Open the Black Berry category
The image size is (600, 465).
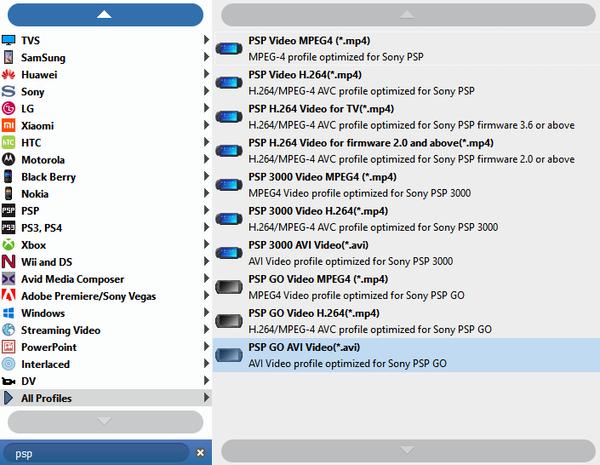(x=106, y=176)
